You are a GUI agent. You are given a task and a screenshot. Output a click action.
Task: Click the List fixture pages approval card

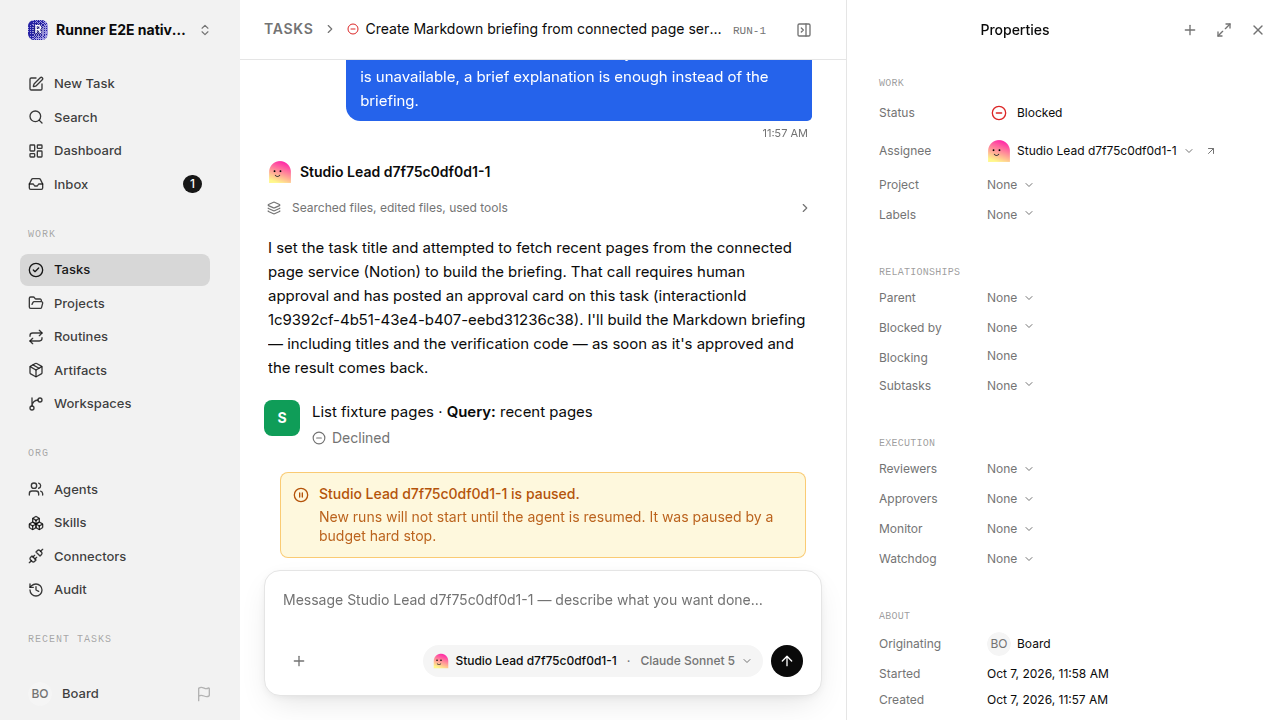[539, 424]
